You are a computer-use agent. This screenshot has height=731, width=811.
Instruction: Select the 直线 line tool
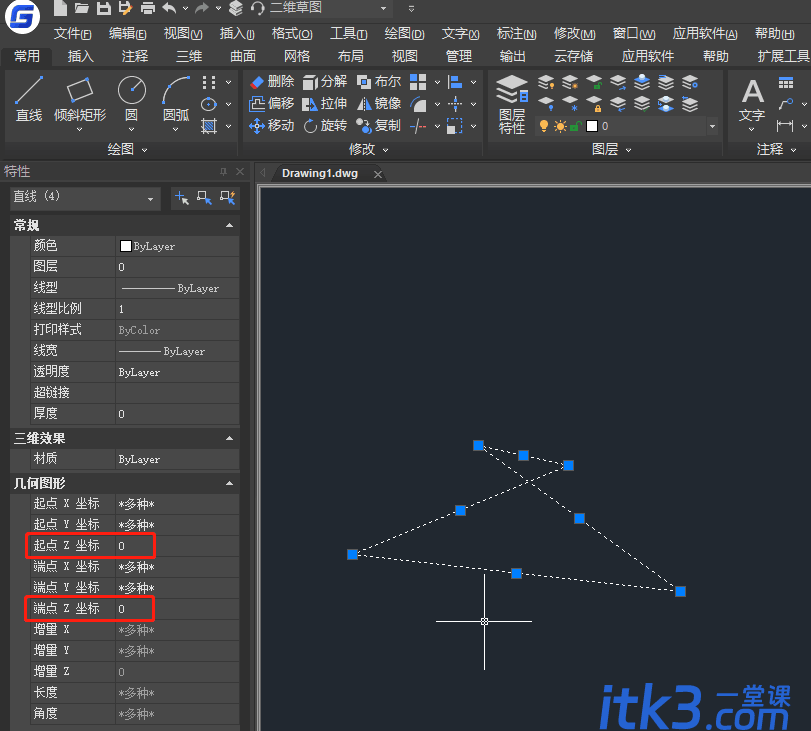[x=29, y=99]
